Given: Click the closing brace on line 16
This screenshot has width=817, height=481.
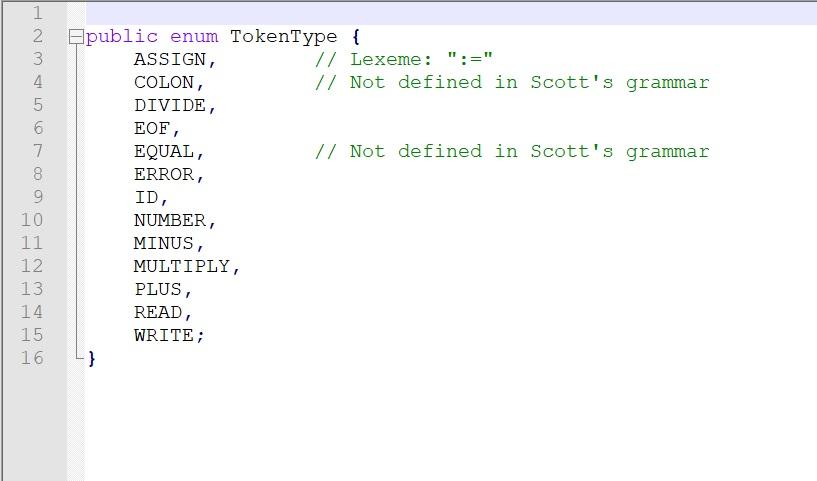Looking at the screenshot, I should pos(92,359).
